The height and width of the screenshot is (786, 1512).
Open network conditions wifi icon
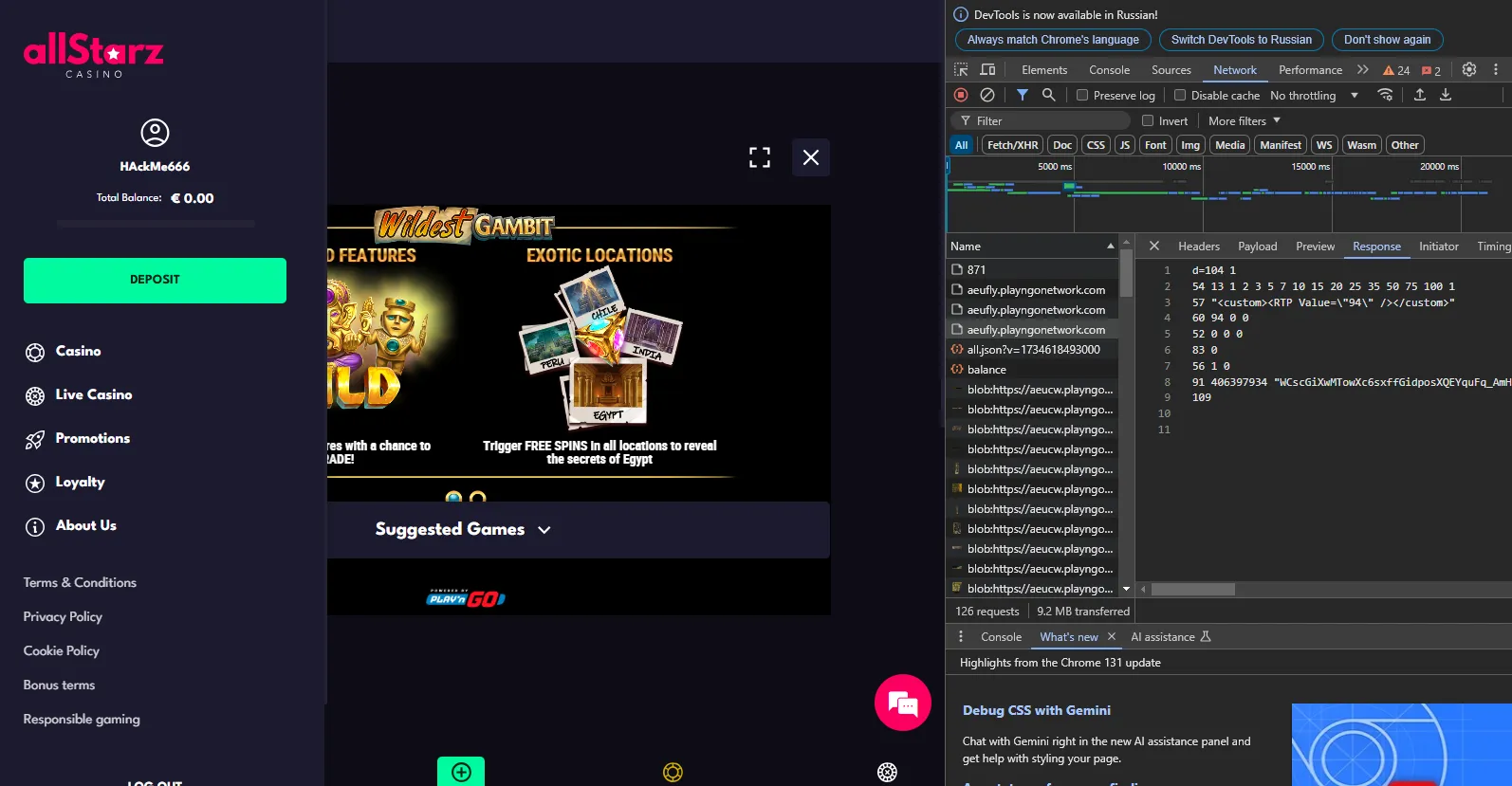pos(1386,95)
